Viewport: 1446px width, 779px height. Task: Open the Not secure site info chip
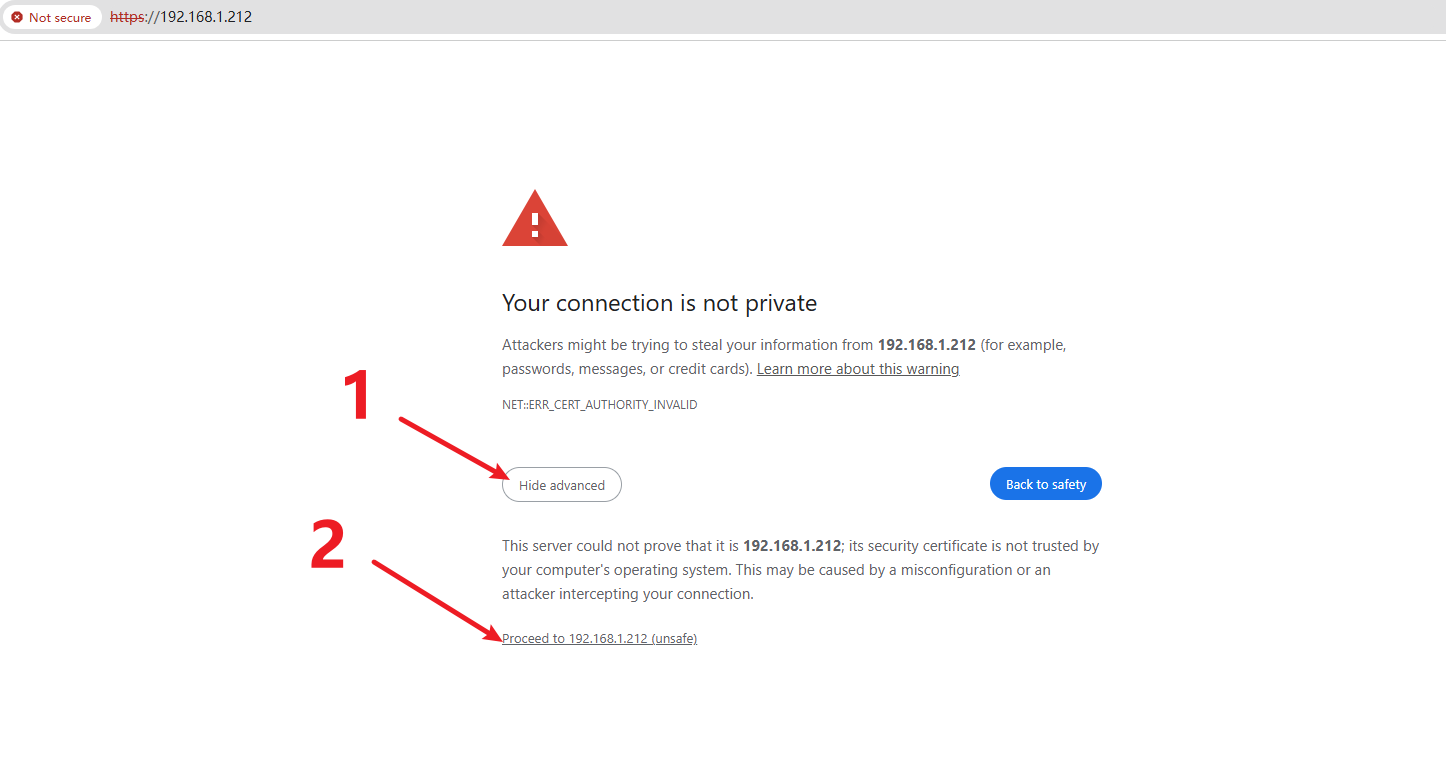[52, 18]
